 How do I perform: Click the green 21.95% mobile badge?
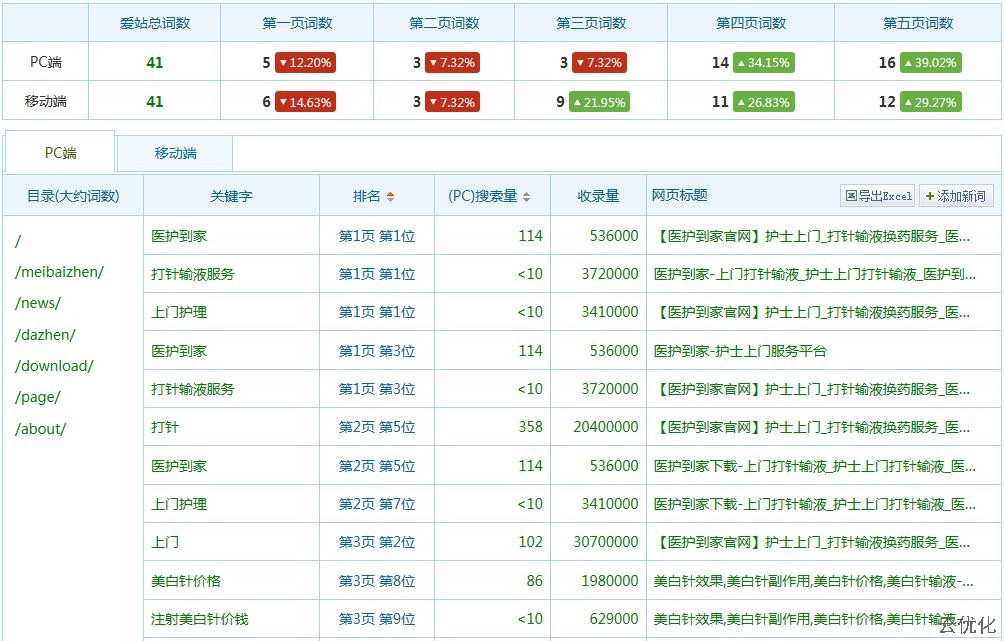coord(600,102)
